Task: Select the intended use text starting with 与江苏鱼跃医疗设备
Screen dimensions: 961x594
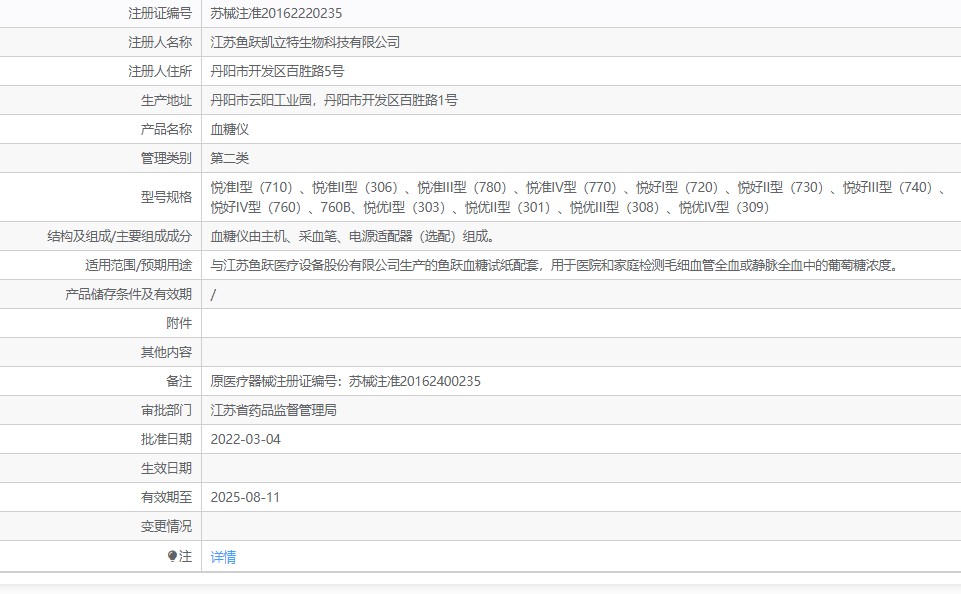Action: tap(555, 265)
